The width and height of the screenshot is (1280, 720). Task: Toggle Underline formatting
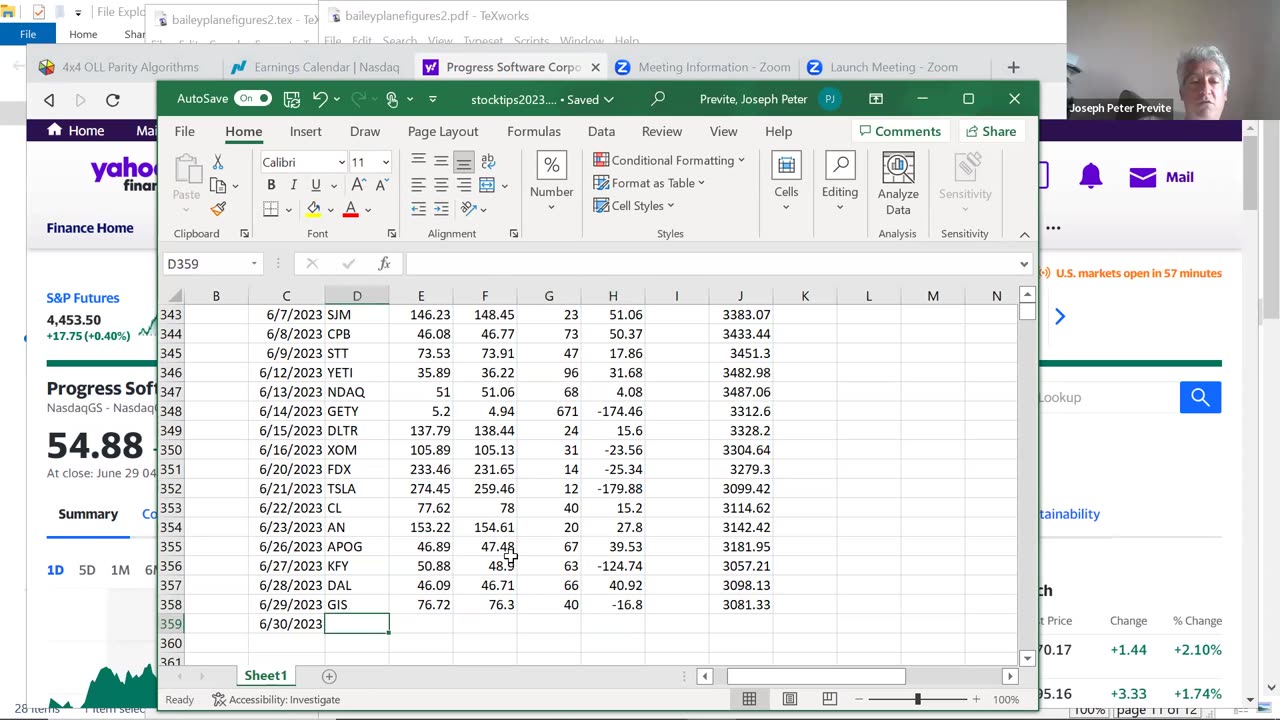[x=316, y=185]
